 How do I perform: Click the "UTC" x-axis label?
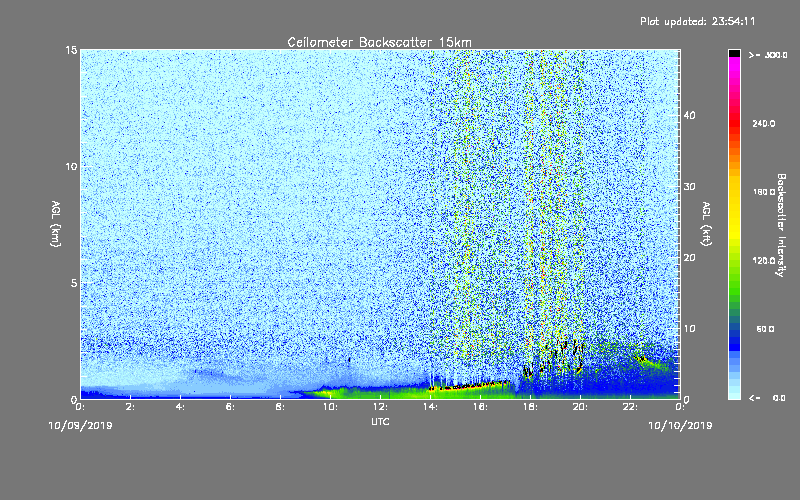click(x=380, y=421)
